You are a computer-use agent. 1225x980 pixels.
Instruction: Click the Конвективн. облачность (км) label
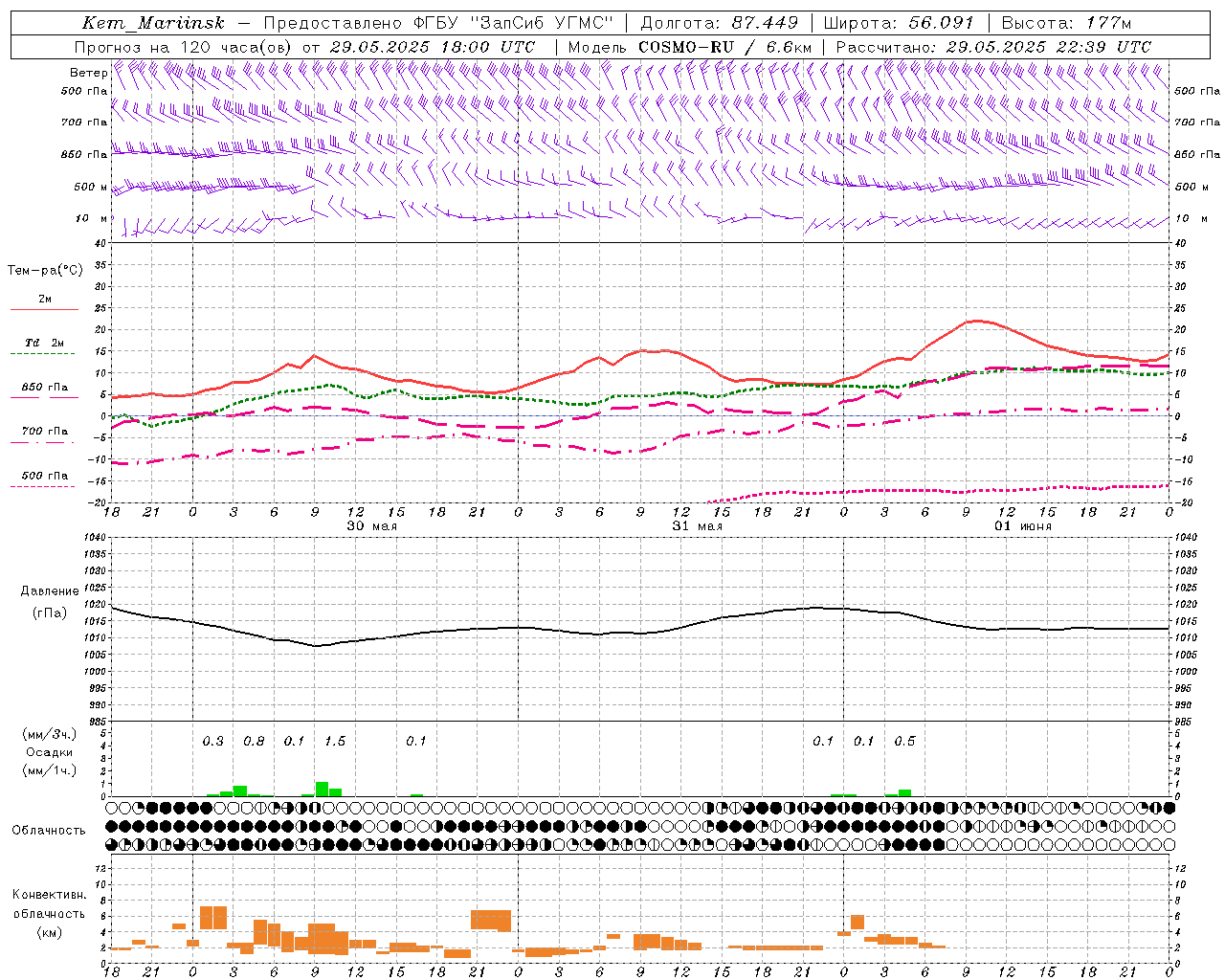(x=49, y=913)
